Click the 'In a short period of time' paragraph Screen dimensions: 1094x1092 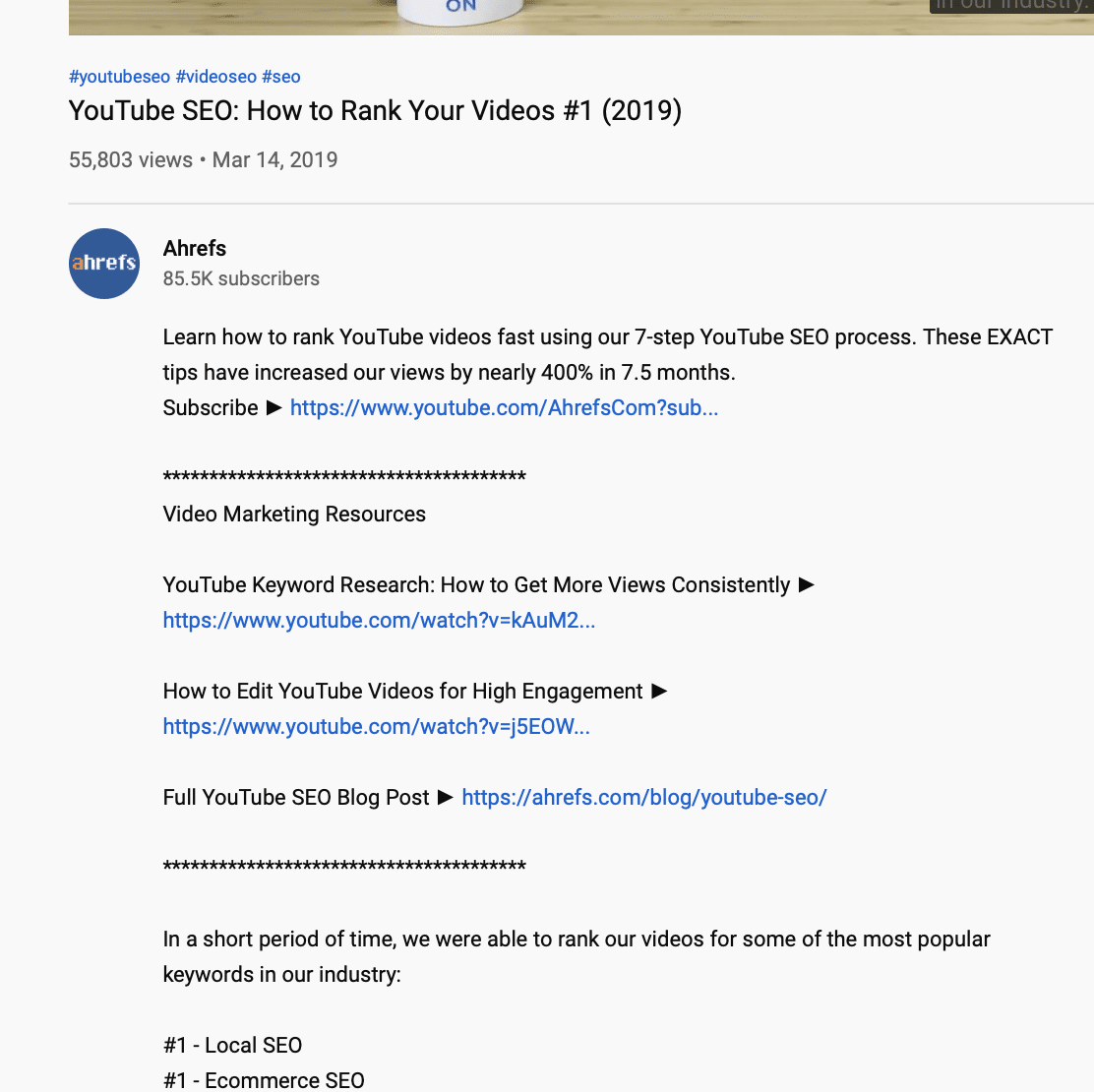pos(577,956)
